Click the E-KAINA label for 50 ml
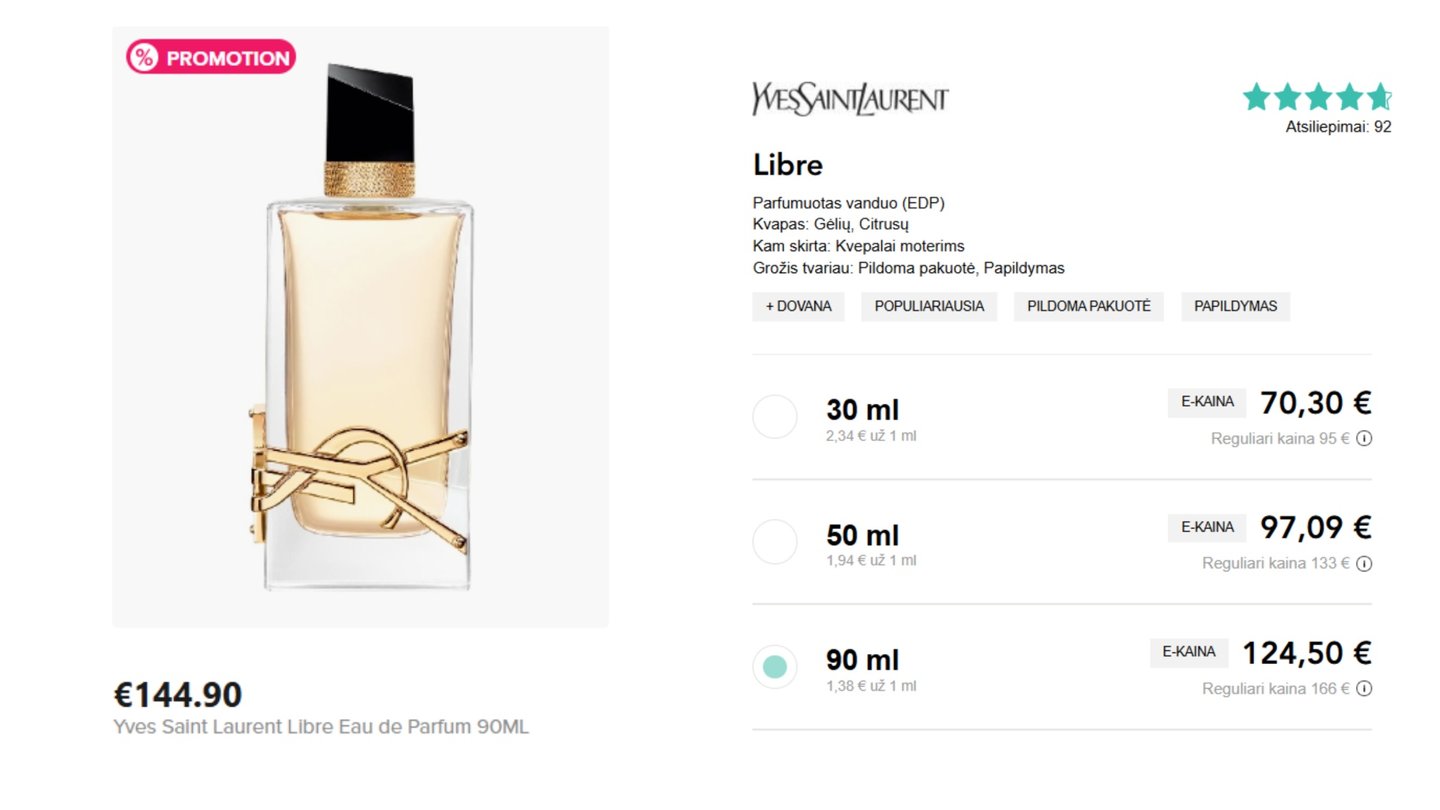Image resolution: width=1440 pixels, height=810 pixels. (1207, 527)
